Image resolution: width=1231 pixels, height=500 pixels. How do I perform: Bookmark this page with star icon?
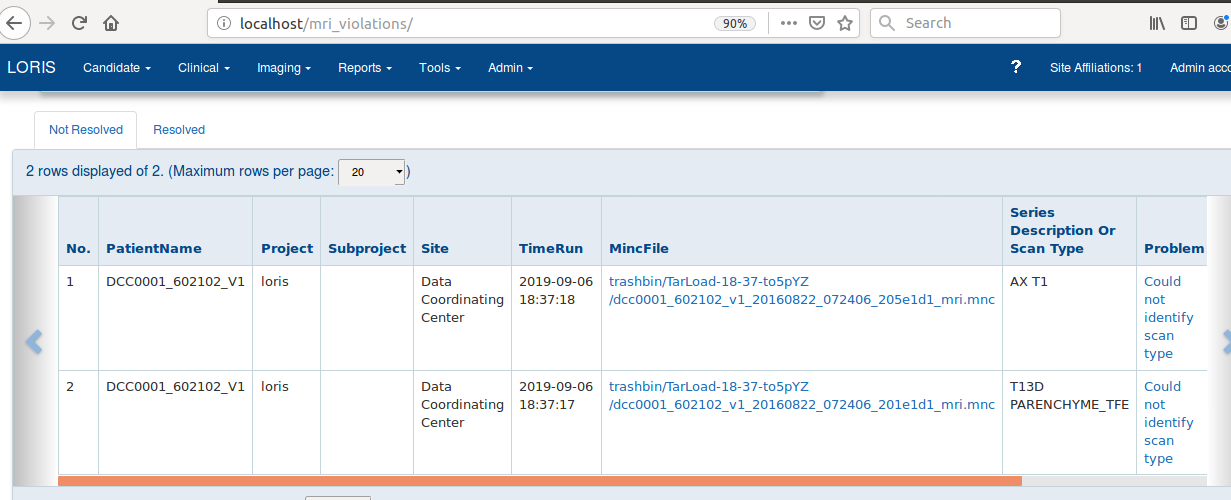[x=845, y=23]
